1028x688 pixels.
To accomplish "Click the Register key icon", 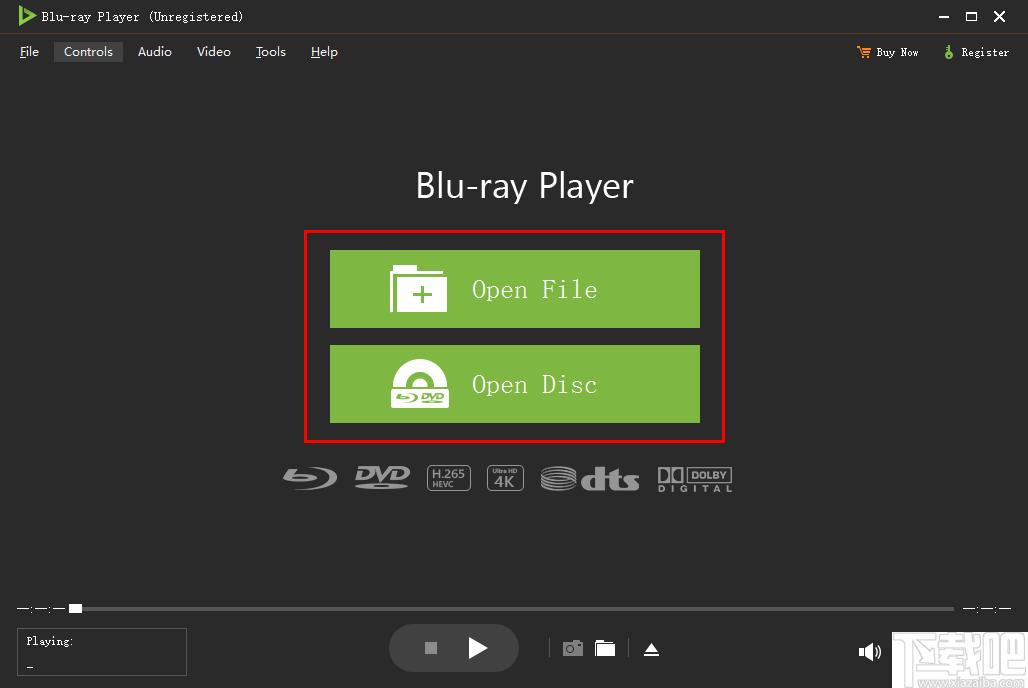I will click(x=948, y=52).
